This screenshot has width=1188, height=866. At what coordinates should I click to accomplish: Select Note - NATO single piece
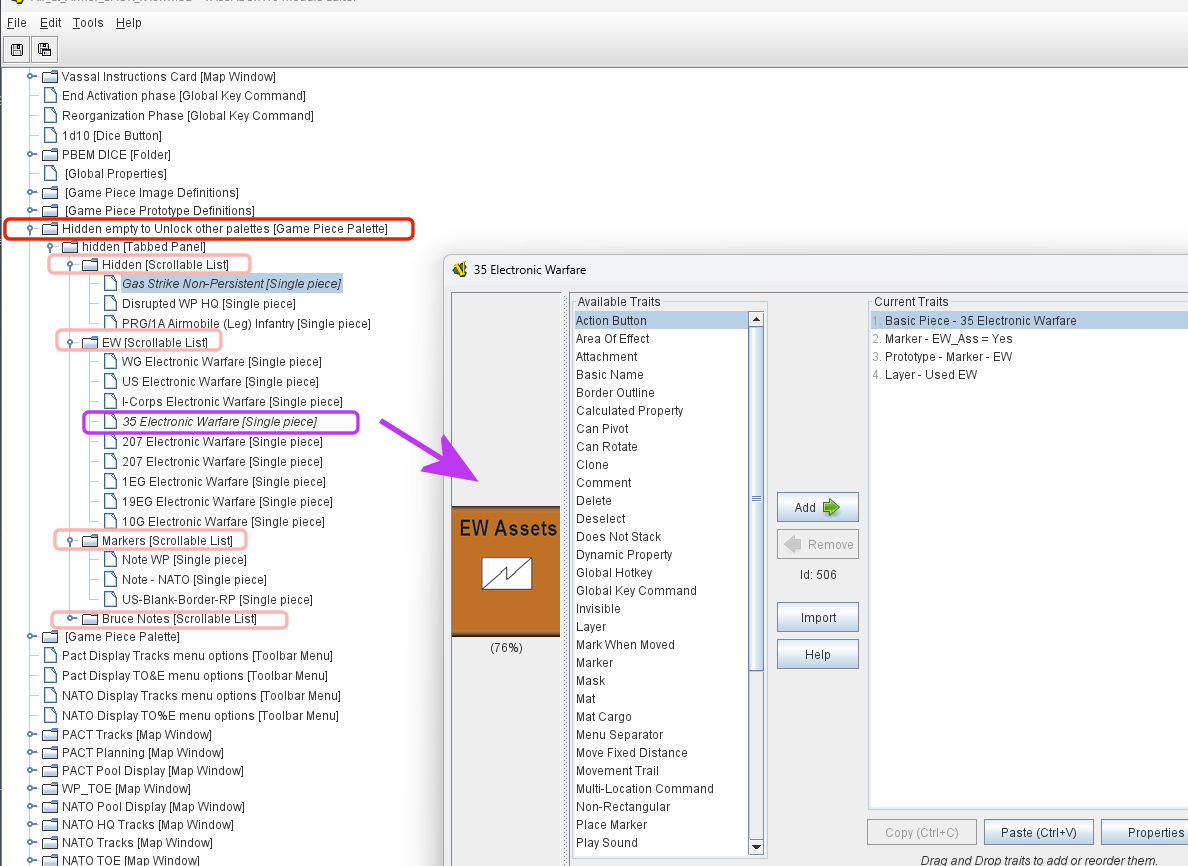tap(194, 580)
